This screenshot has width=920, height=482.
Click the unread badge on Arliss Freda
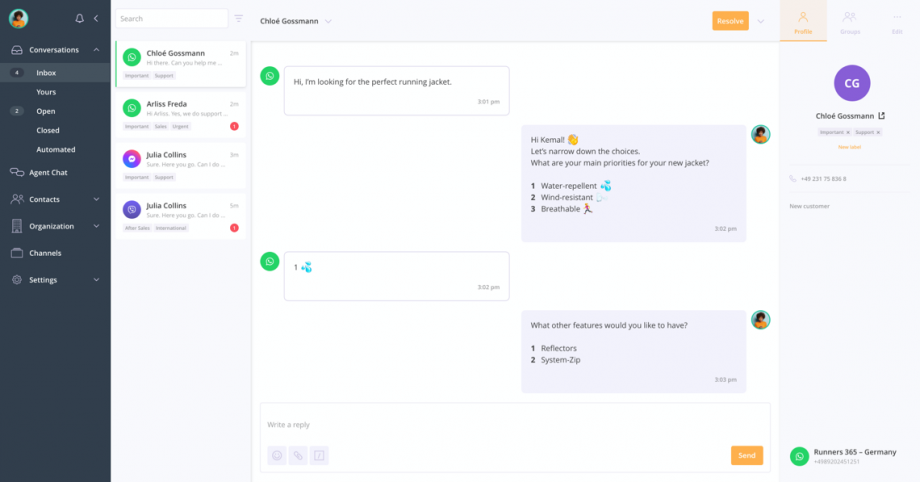(x=234, y=126)
